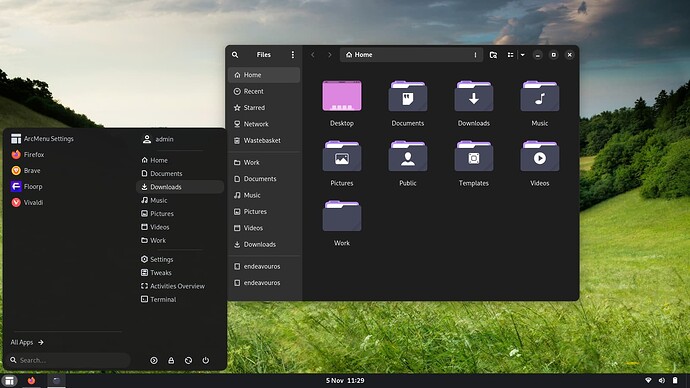Screen dimensions: 690x388
Task: Launch Brave browser from ArcMenu
Action: pyautogui.click(x=26, y=171)
